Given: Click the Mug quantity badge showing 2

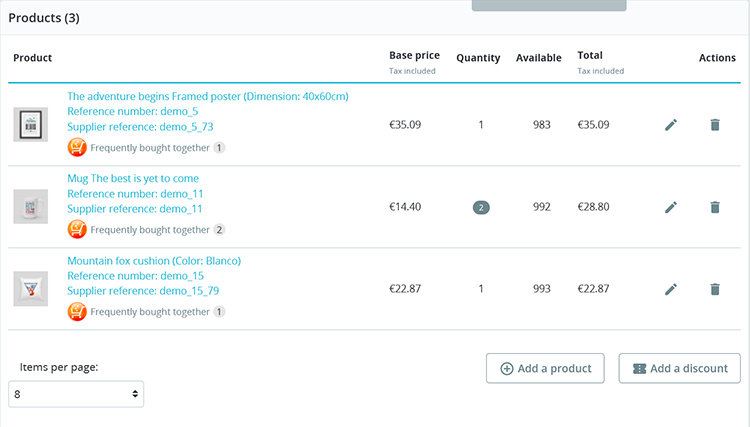Looking at the screenshot, I should (x=482, y=207).
